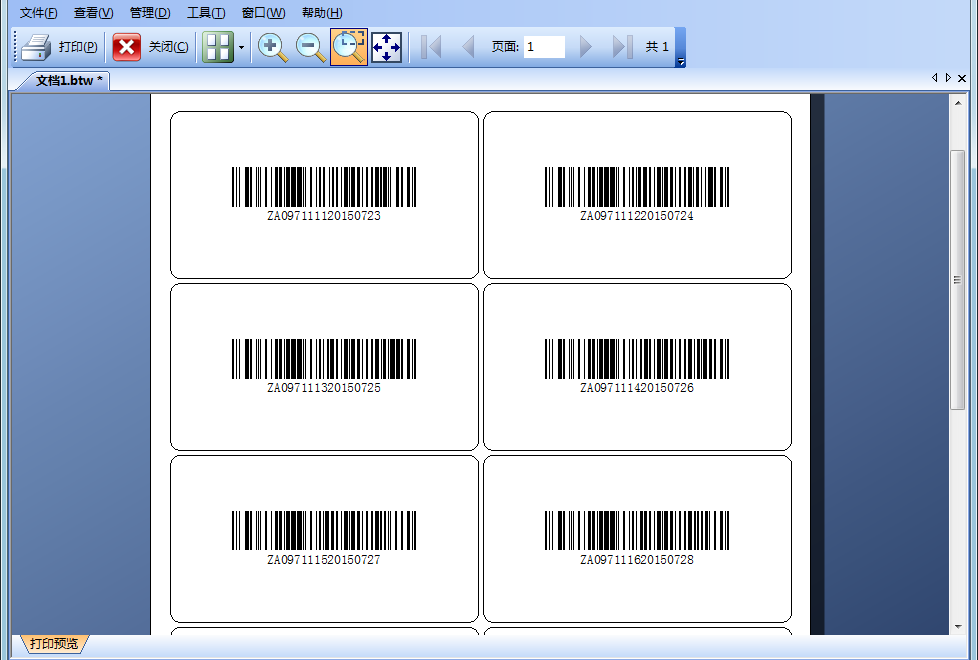978x660 pixels.
Task: Open the 帮助(H) menu
Action: pos(322,12)
